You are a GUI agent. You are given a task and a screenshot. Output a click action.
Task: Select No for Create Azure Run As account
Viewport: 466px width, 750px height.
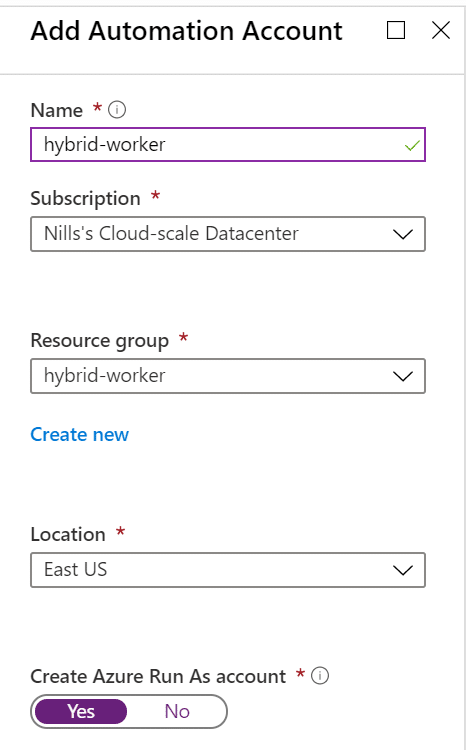pos(177,711)
